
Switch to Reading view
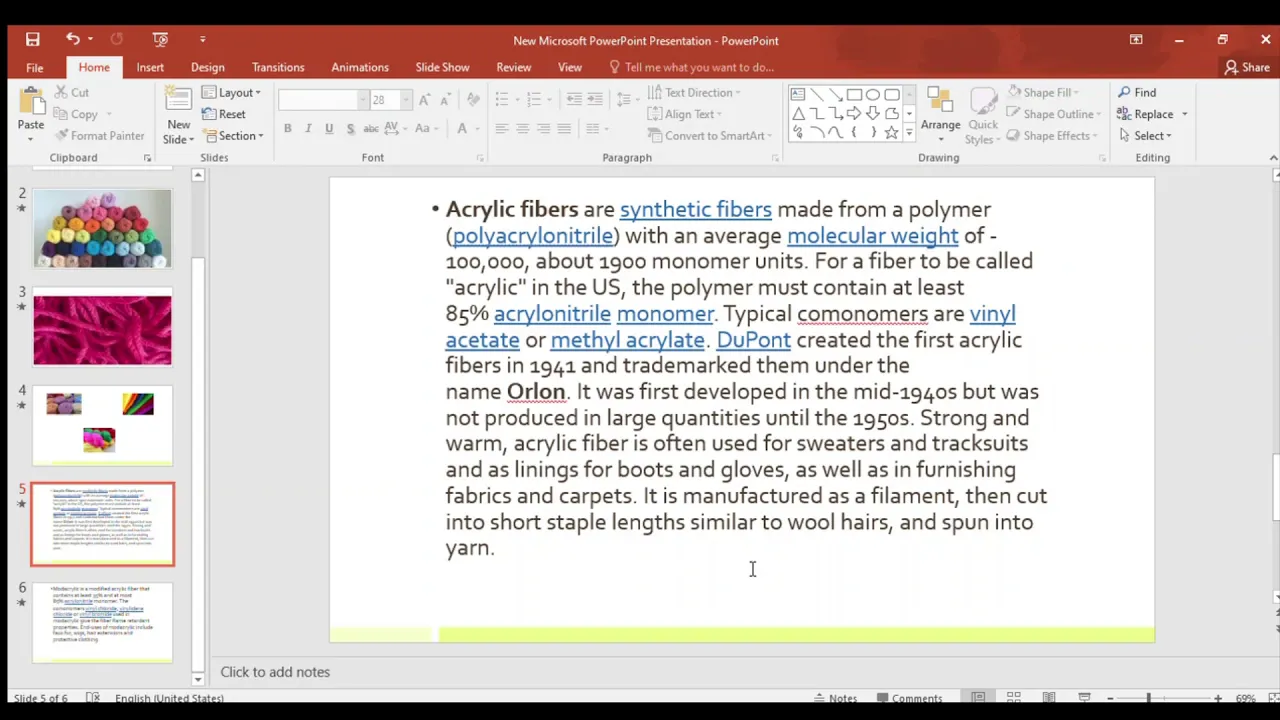click(1049, 698)
